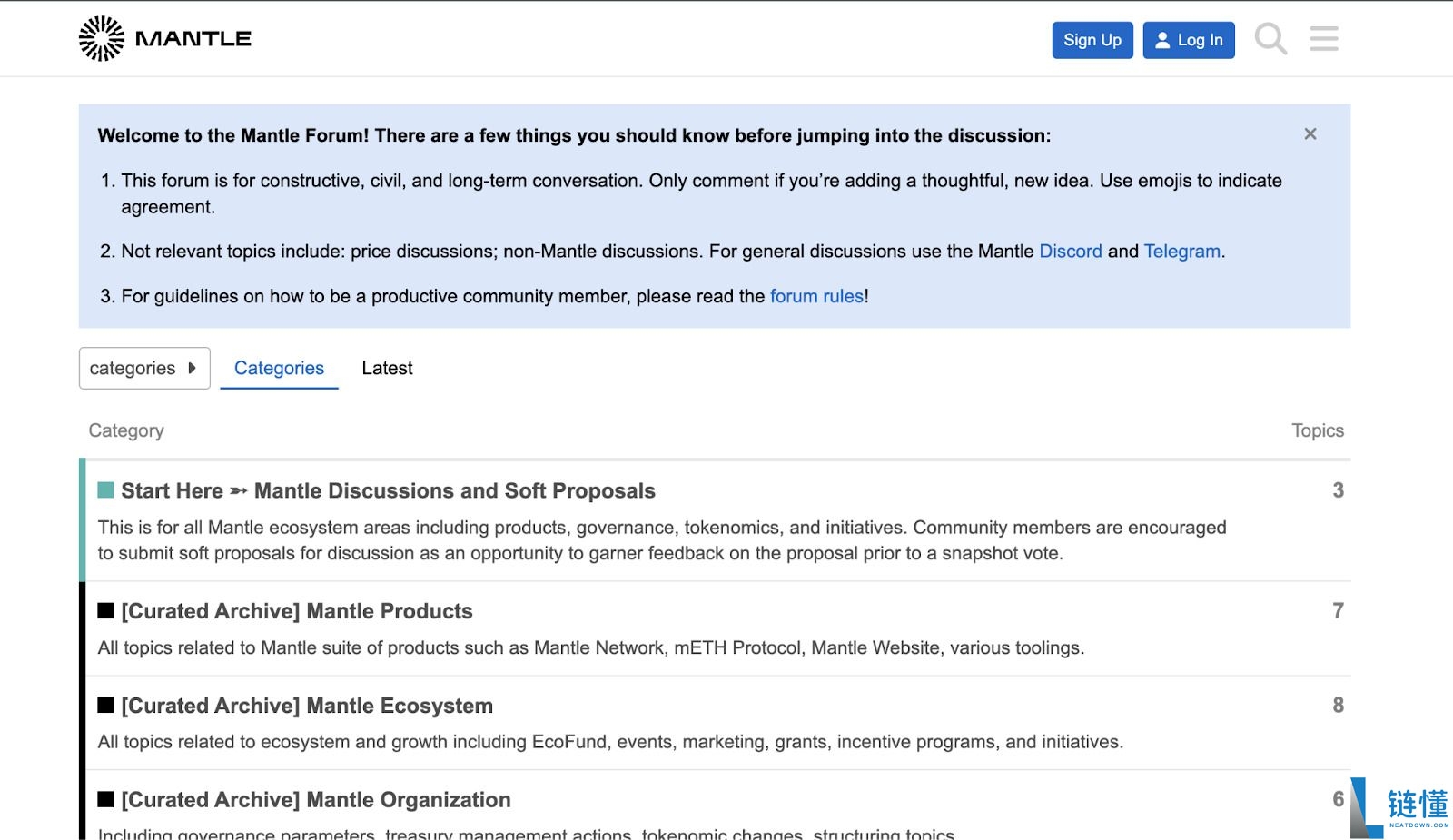Image resolution: width=1453 pixels, height=840 pixels.
Task: Click the Sign Up button
Action: pyautogui.click(x=1092, y=40)
